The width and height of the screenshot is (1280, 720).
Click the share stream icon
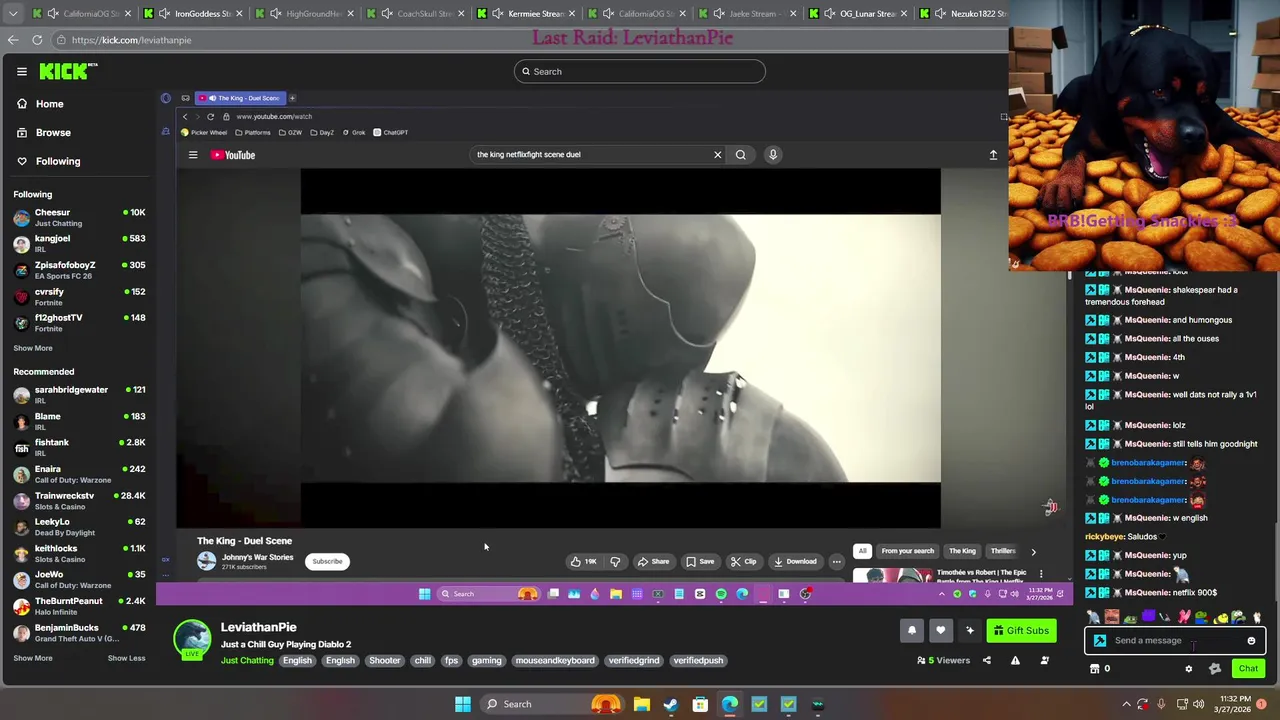986,660
